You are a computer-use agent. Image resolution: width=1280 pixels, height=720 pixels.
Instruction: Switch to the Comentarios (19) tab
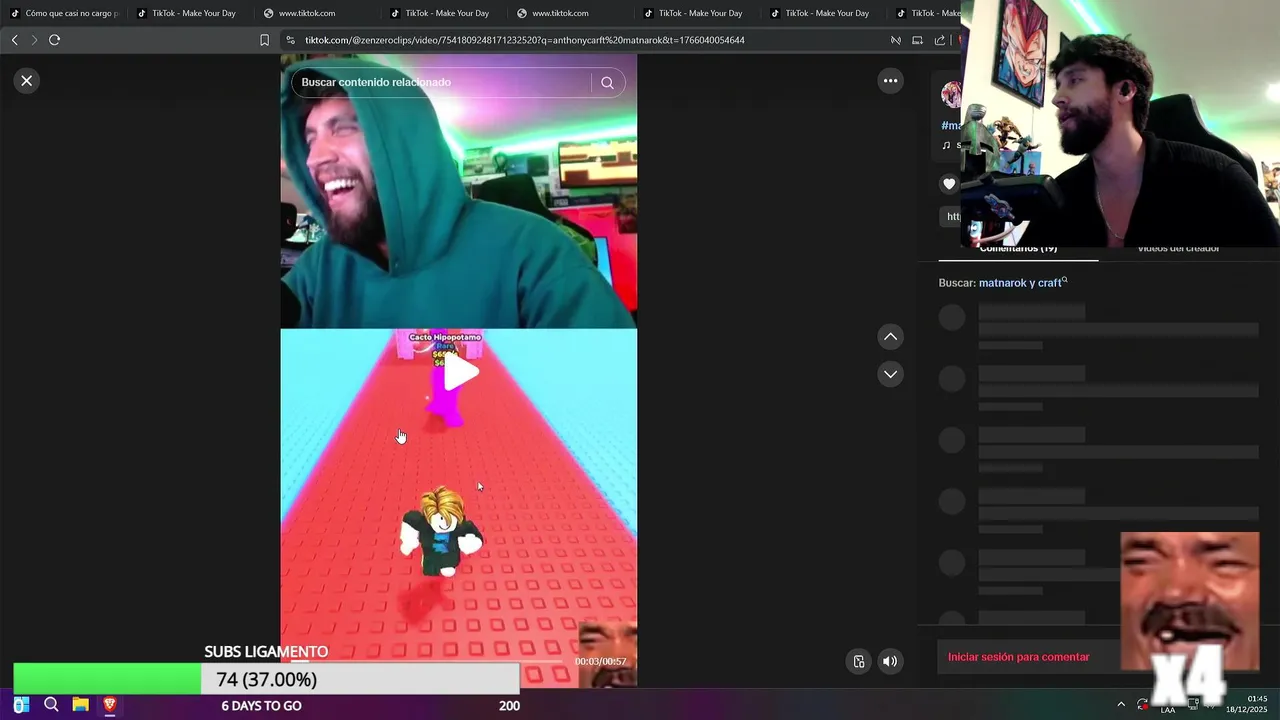tap(1018, 248)
